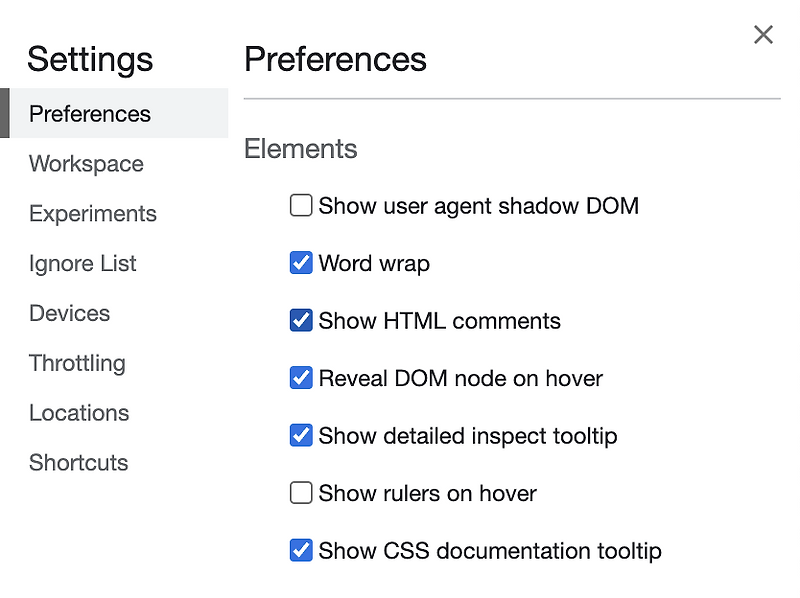This screenshot has height=598, width=800.
Task: Switch to the Experiments tab
Action: tap(93, 214)
